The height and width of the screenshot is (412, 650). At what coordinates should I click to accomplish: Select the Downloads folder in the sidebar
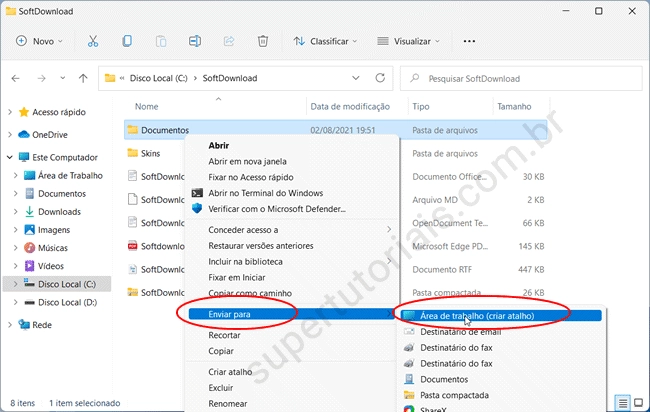[x=59, y=211]
